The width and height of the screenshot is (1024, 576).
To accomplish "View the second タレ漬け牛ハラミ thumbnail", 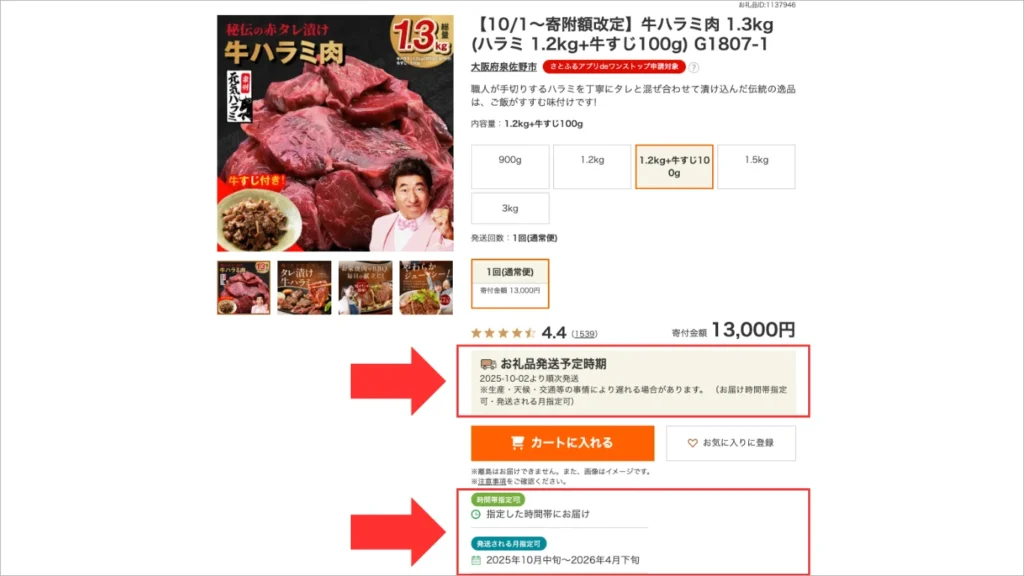I will click(x=304, y=287).
